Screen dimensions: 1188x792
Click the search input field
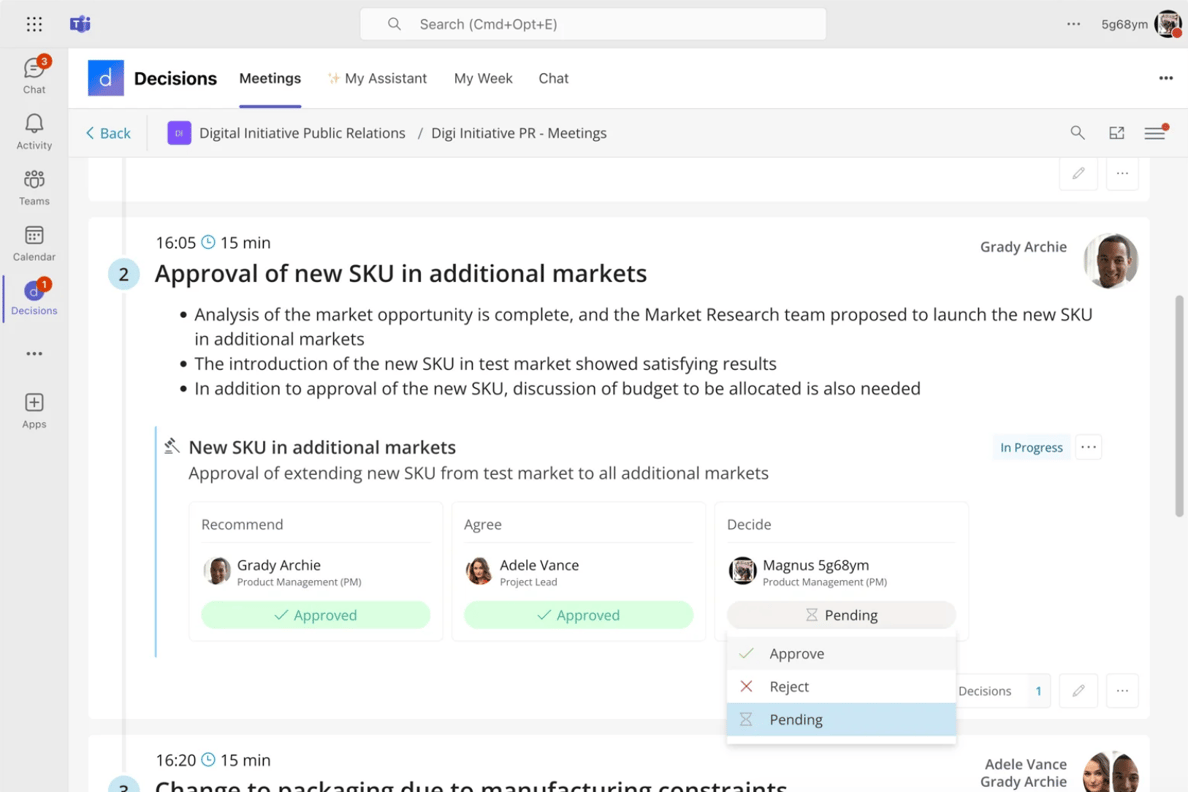point(593,24)
